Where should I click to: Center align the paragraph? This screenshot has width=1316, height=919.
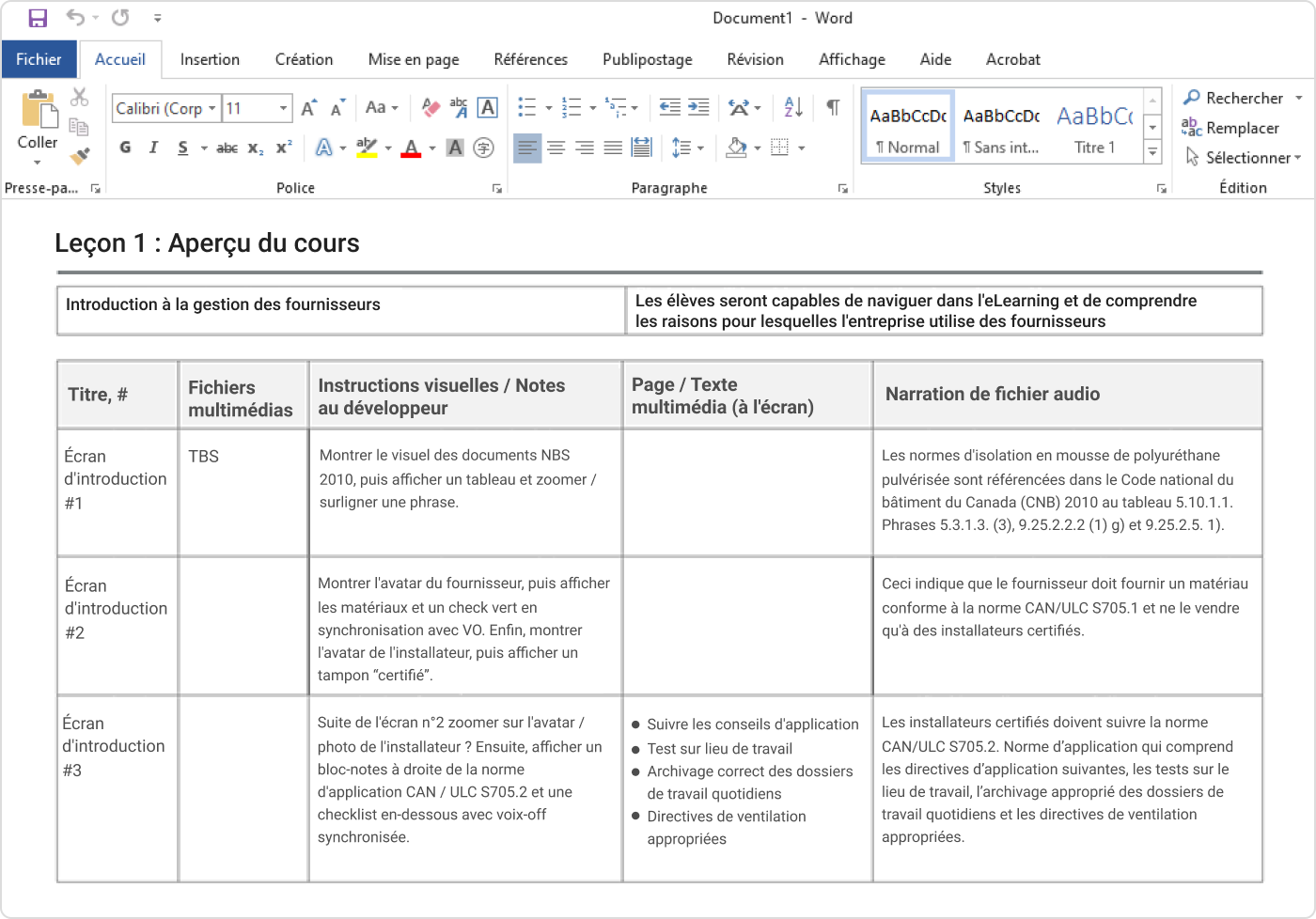pyautogui.click(x=556, y=148)
